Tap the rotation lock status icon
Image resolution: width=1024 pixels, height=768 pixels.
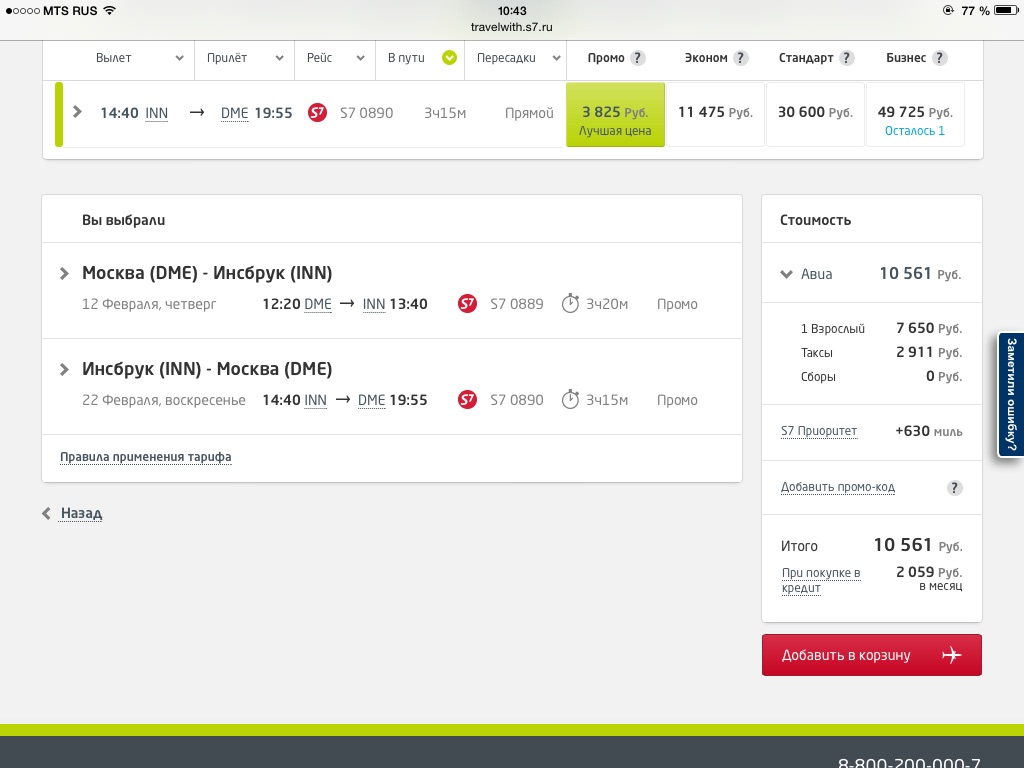click(948, 10)
